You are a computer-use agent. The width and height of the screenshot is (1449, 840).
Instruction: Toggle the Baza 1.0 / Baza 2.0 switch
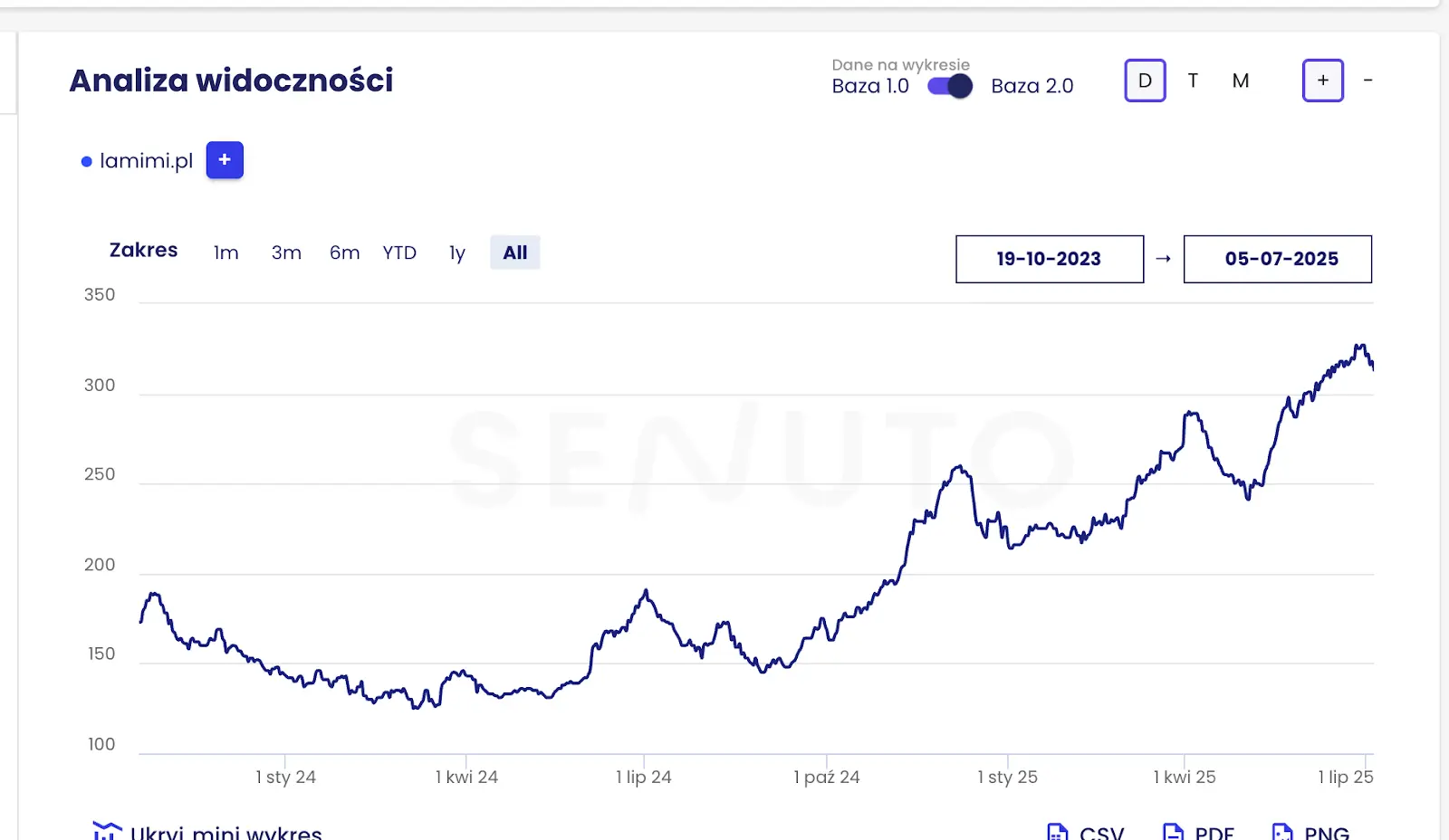pos(950,86)
